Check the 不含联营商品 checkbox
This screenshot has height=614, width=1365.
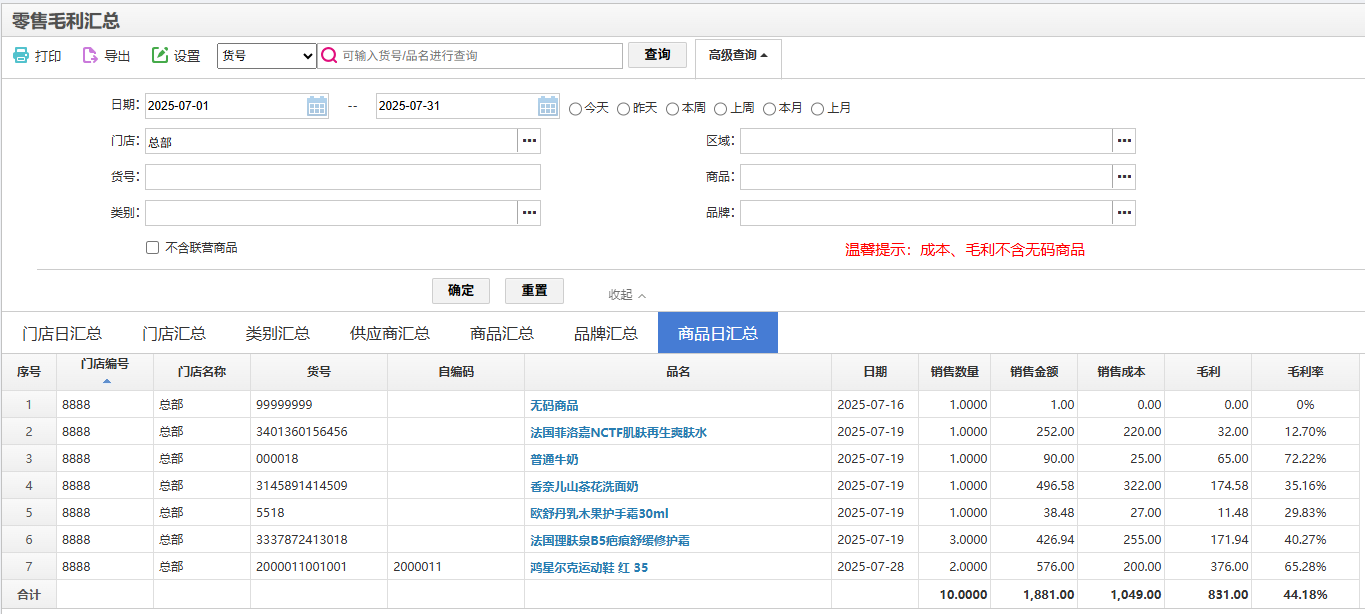(152, 248)
